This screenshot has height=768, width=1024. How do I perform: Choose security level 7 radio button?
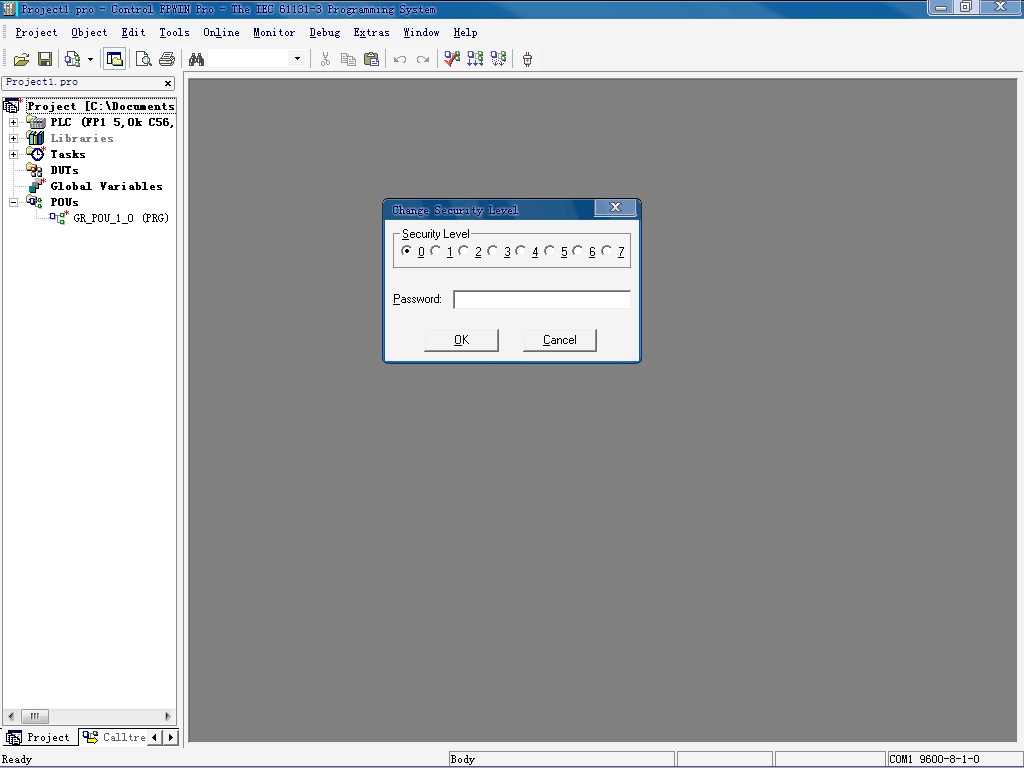coord(607,252)
